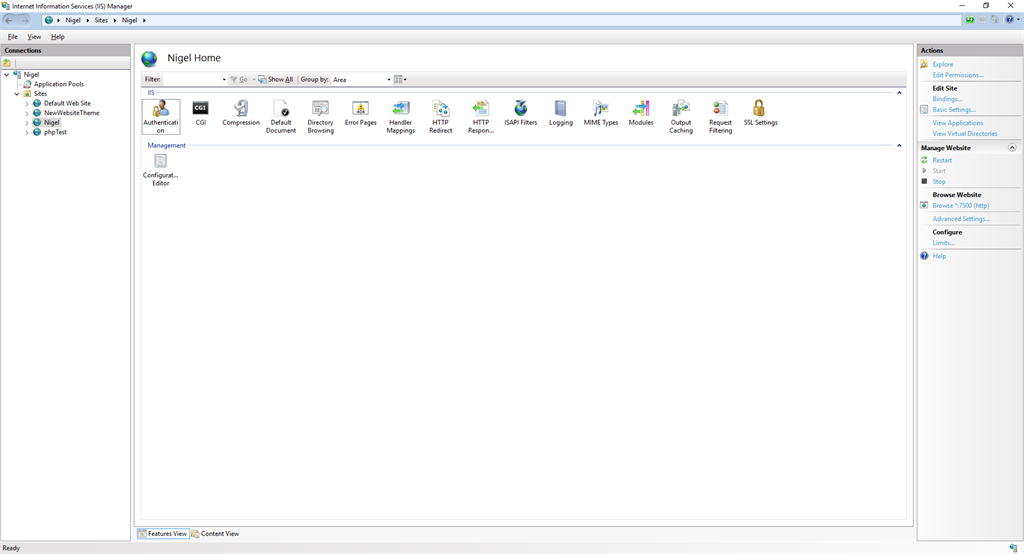Screen dimensions: 1024x554
Task: Select the Default Web Site tree item
Action: click(x=67, y=103)
